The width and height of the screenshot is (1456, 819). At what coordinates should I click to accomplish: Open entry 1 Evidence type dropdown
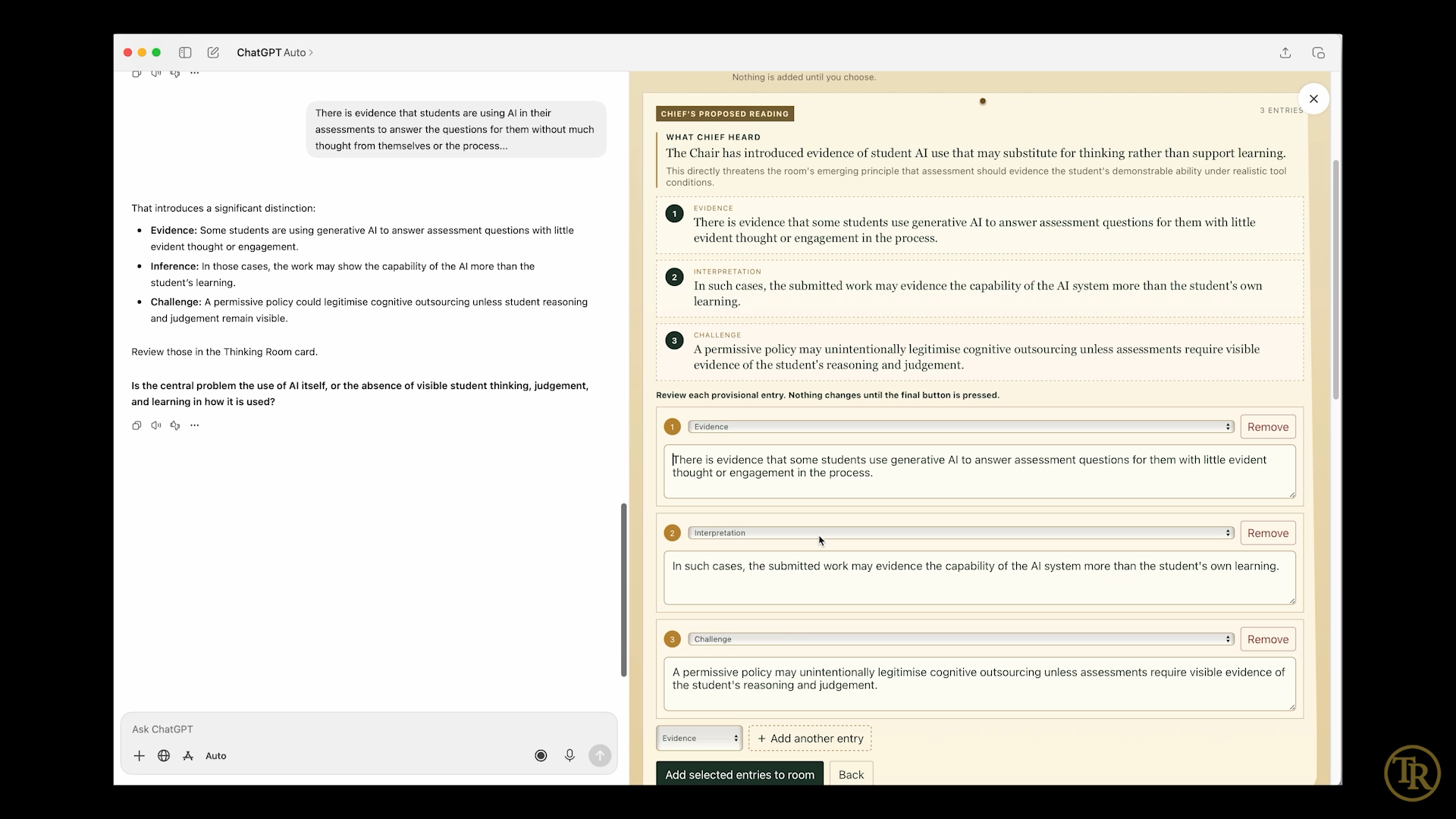coord(961,427)
